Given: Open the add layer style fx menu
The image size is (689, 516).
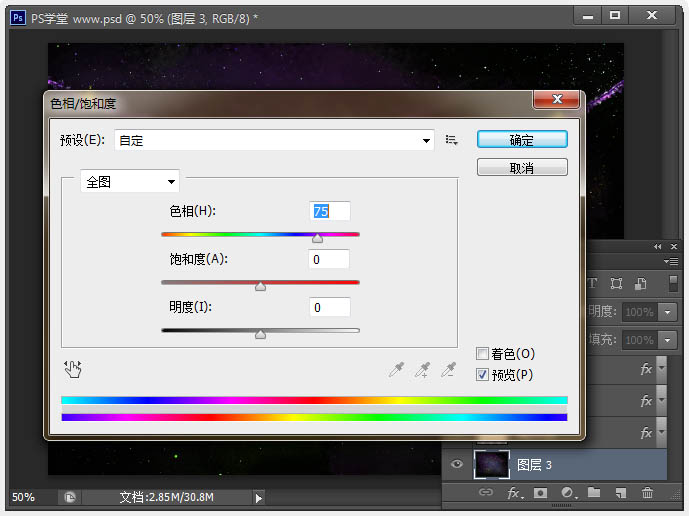Looking at the screenshot, I should pyautogui.click(x=515, y=493).
